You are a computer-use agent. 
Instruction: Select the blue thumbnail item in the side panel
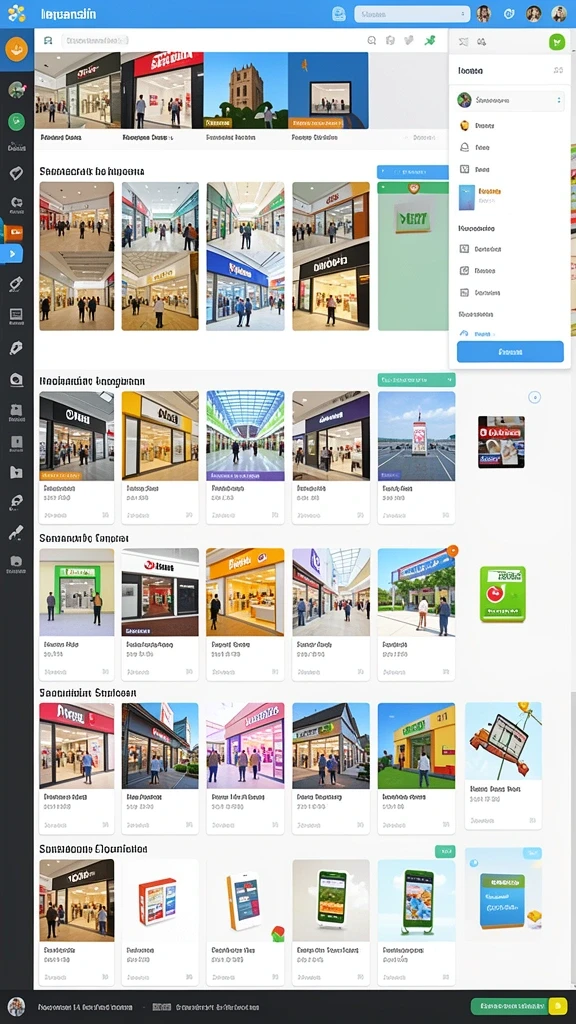click(x=466, y=197)
